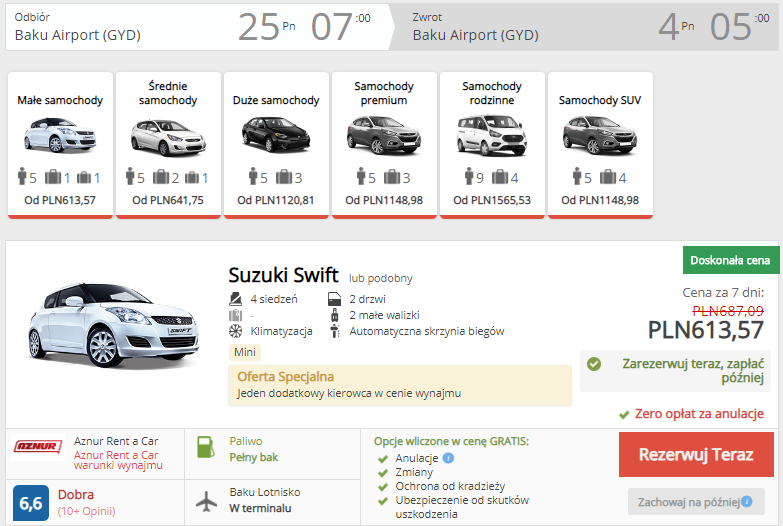Select the Średnie samochody category

[x=168, y=144]
